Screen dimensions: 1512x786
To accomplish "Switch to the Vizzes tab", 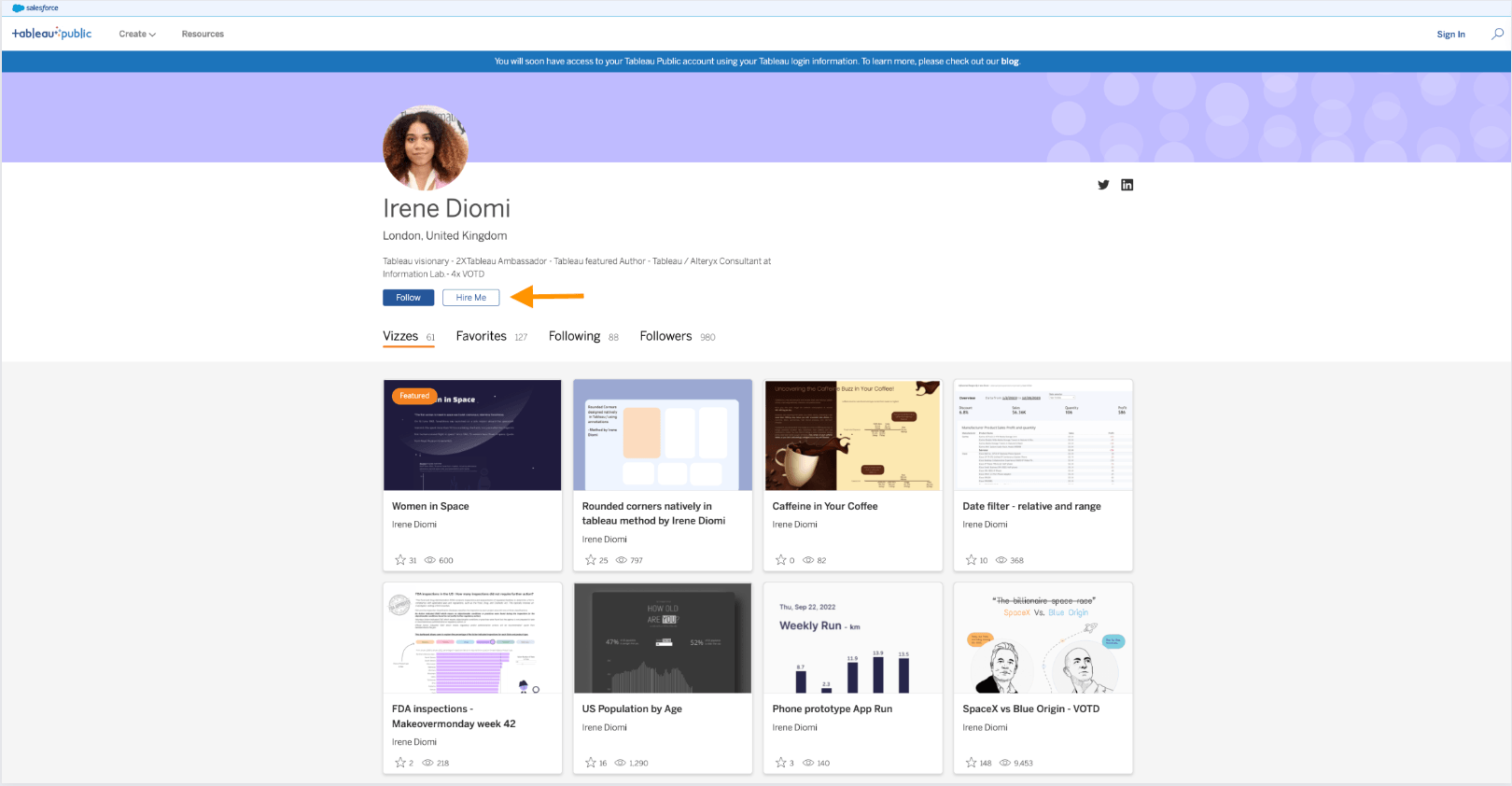I will [x=409, y=337].
